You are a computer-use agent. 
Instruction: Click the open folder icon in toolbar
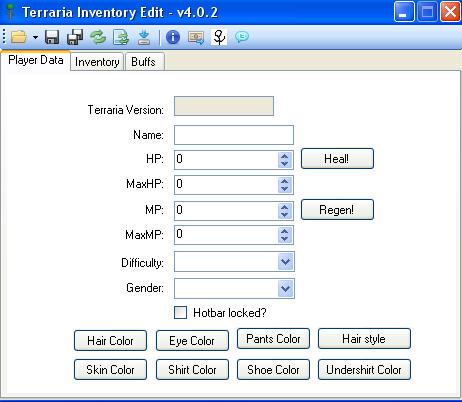[19, 37]
